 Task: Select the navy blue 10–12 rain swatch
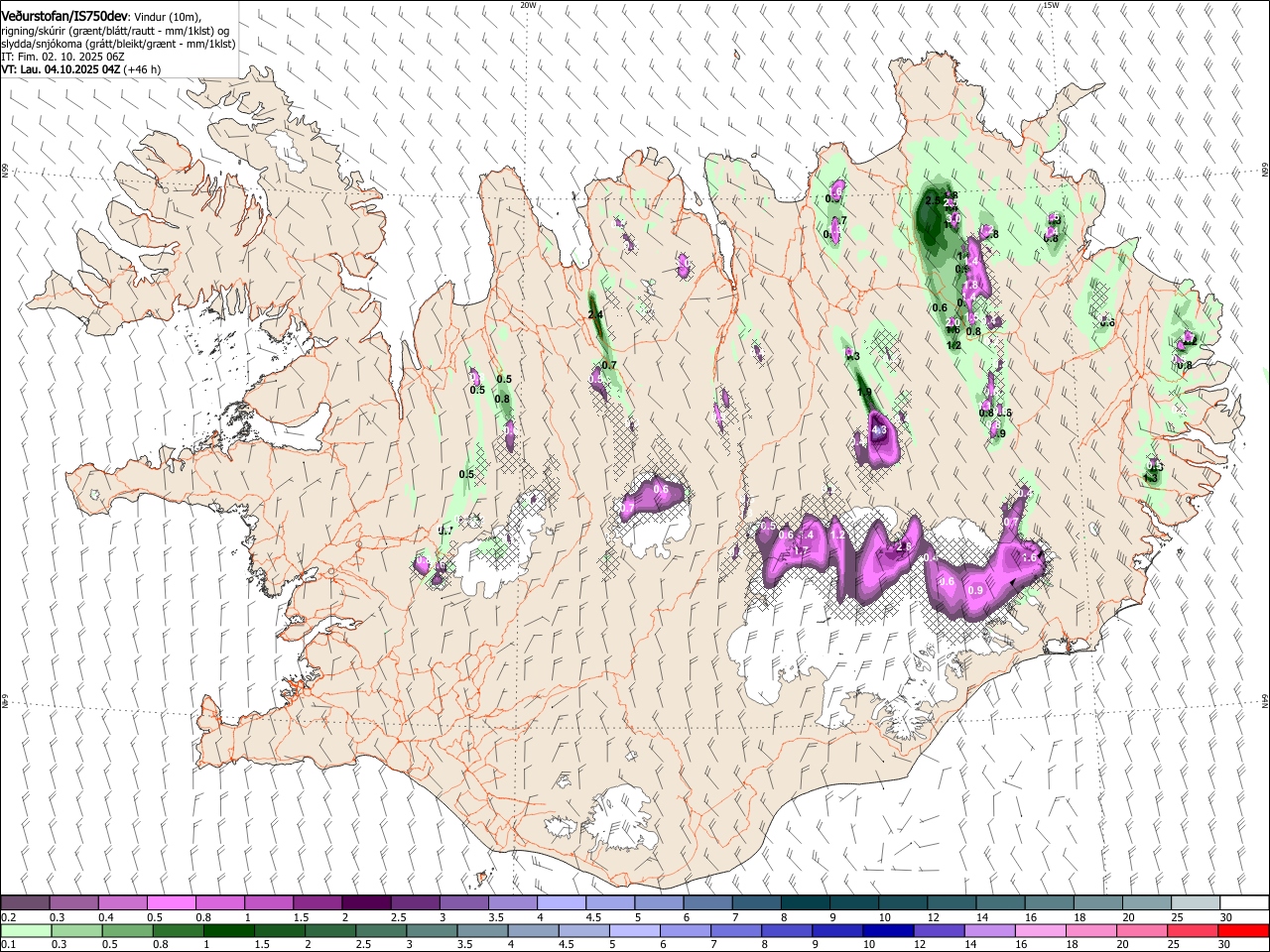(x=886, y=930)
